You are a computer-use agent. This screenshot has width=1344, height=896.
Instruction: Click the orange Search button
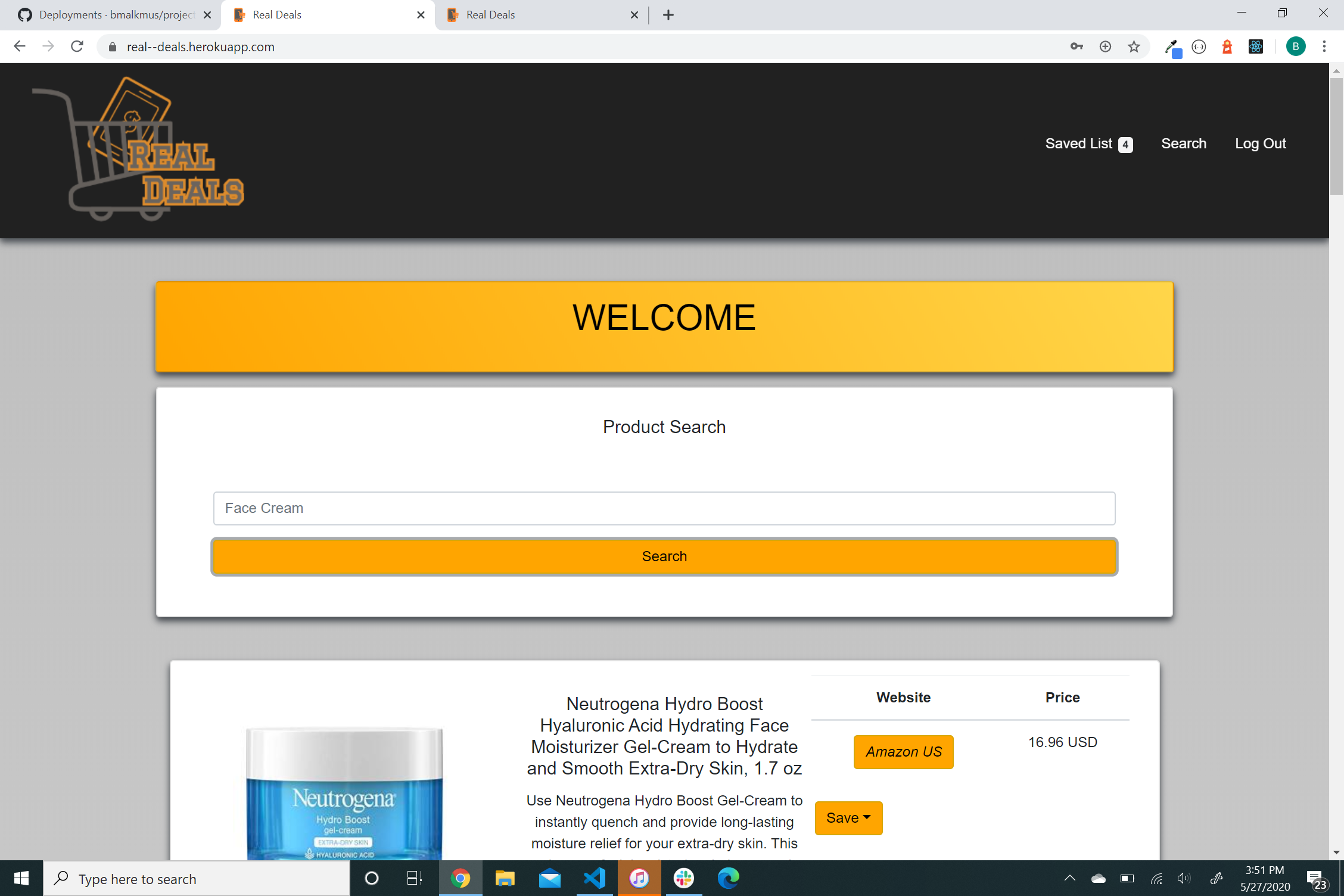point(664,556)
